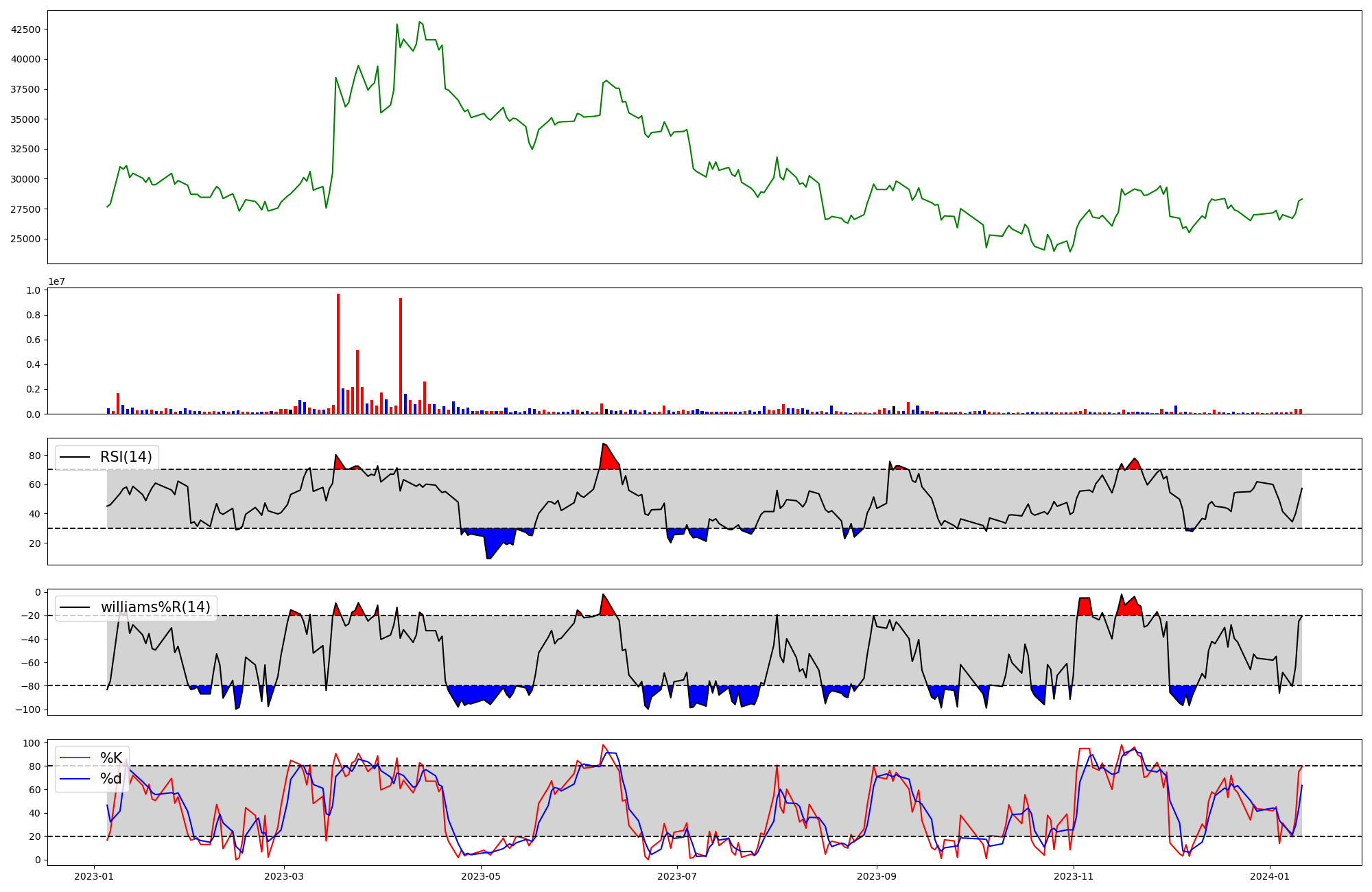Click the 40000 price axis label
This screenshot has height=892, width=1372.
point(25,59)
